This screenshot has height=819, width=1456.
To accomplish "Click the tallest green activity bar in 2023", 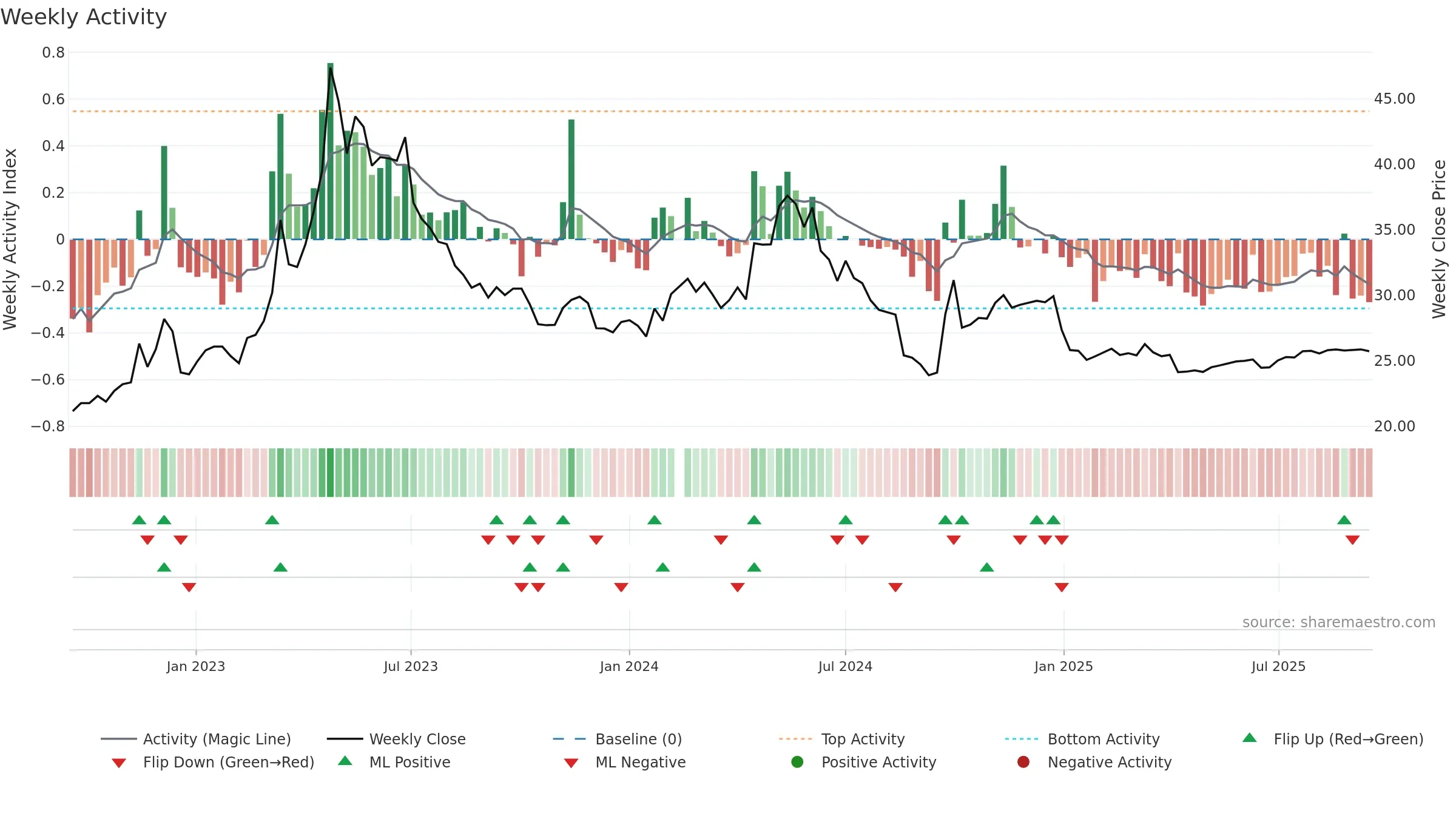I will point(330,151).
